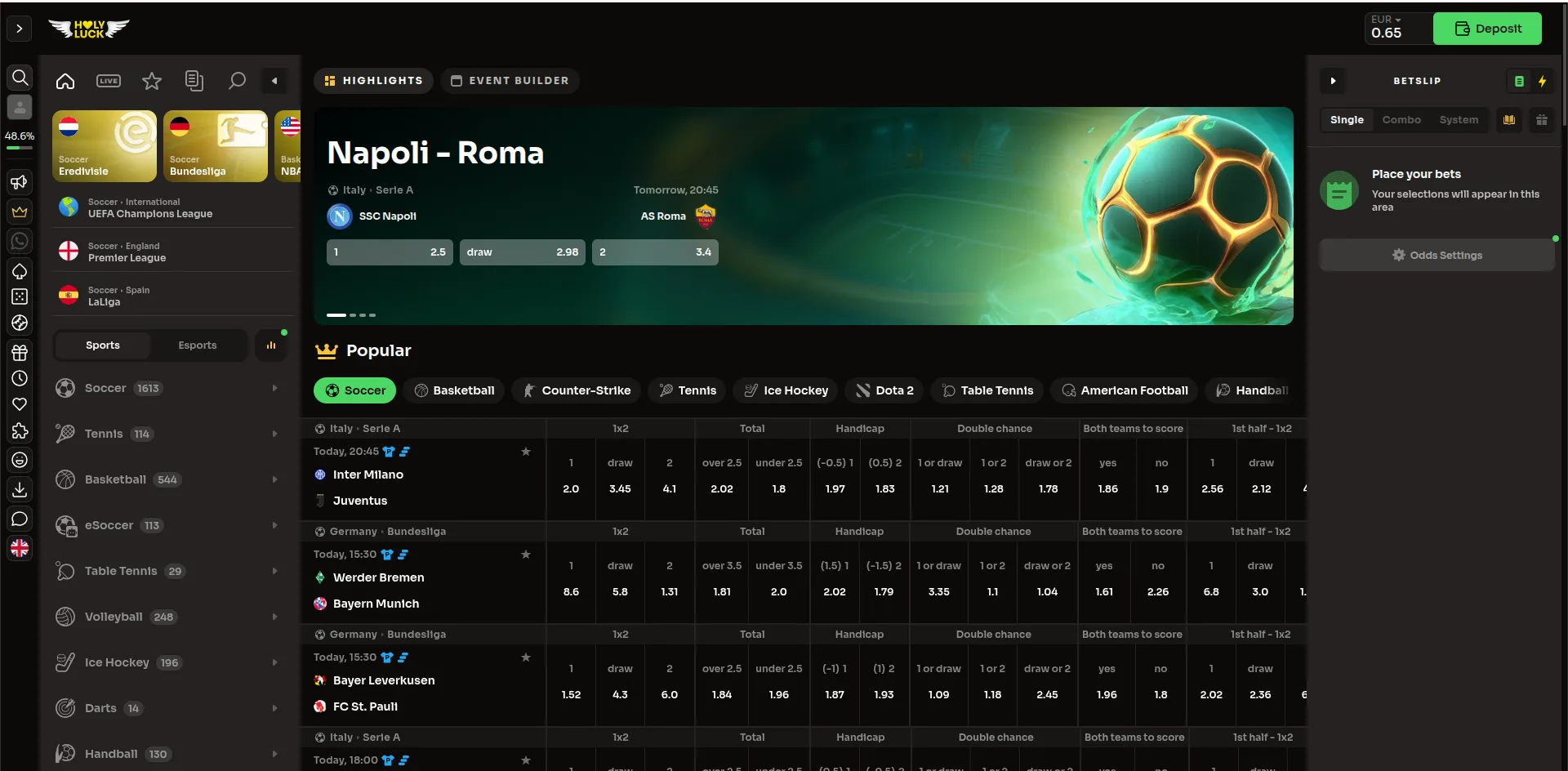1568x771 pixels.
Task: Click the second carousel dot under the banner
Action: point(352,314)
